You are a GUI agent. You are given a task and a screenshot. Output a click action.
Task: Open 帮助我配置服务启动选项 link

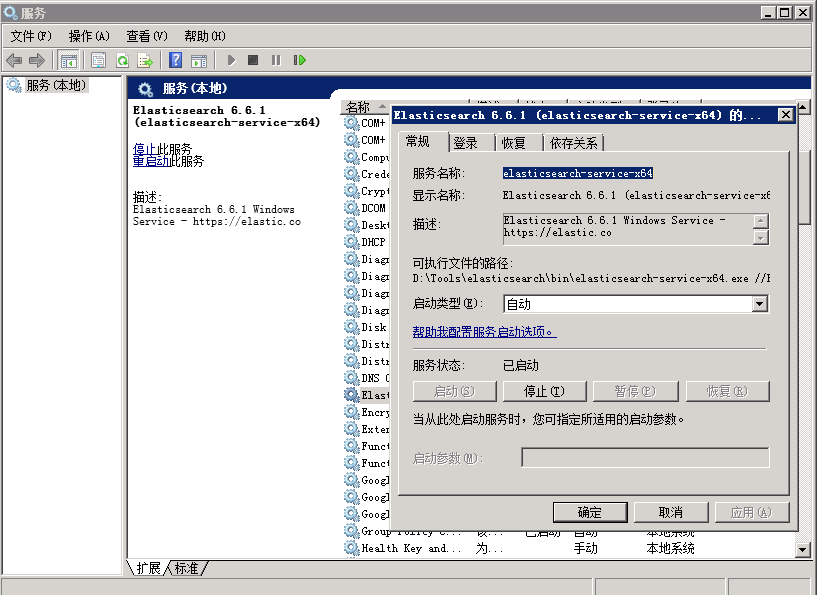[485, 331]
